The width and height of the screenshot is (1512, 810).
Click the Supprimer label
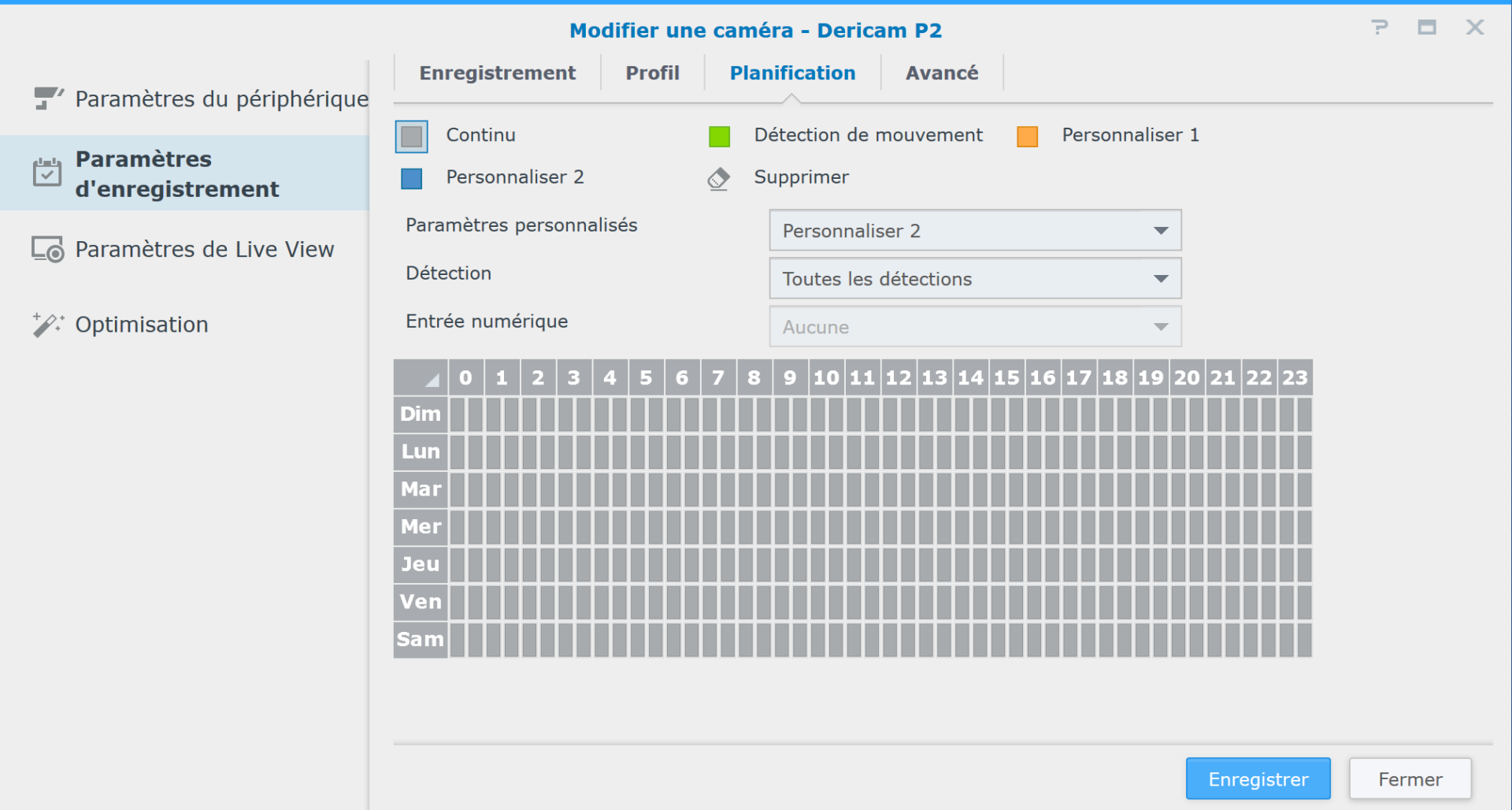click(x=801, y=177)
